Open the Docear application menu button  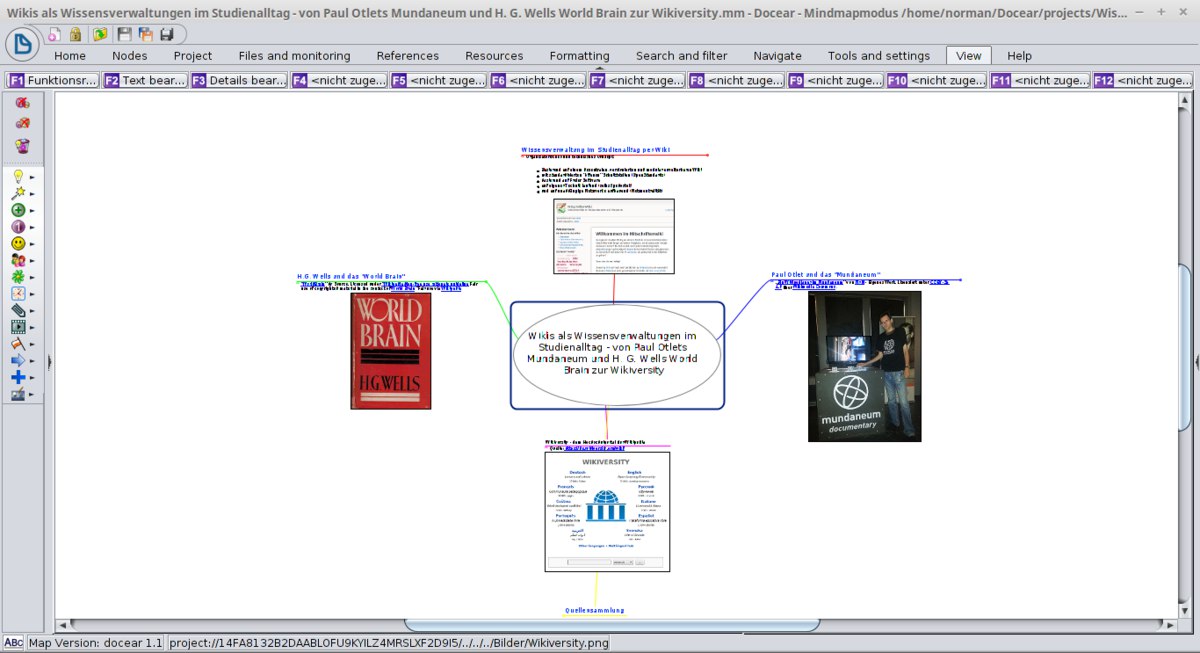[x=23, y=44]
